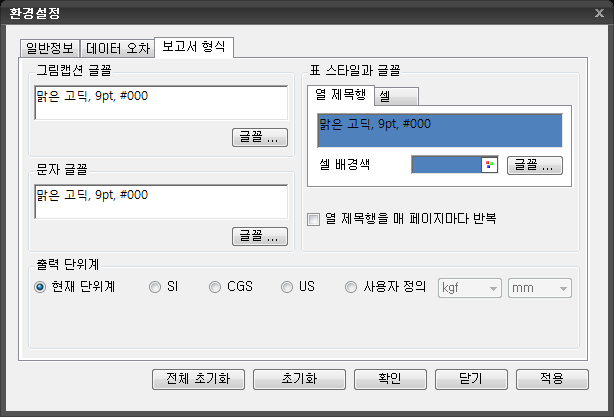The width and height of the screenshot is (614, 418).
Task: Select the 열 제목행 sub-tab
Action: (x=341, y=95)
